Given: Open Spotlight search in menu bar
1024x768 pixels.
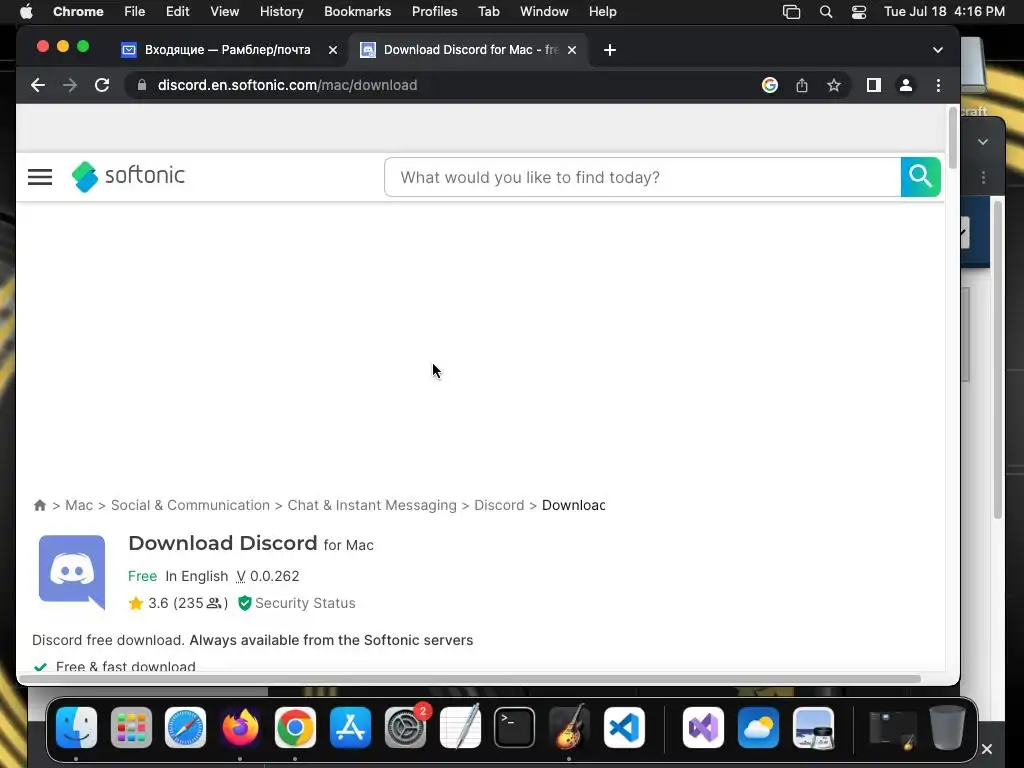Looking at the screenshot, I should click(x=826, y=12).
